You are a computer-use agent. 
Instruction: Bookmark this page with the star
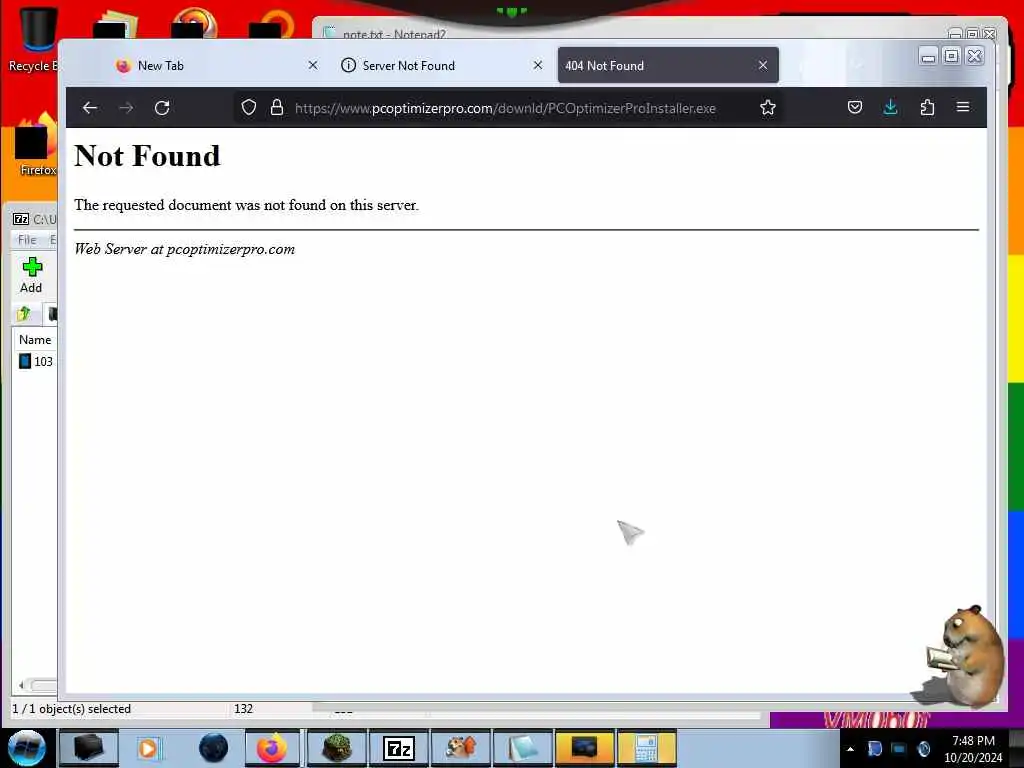pos(768,108)
